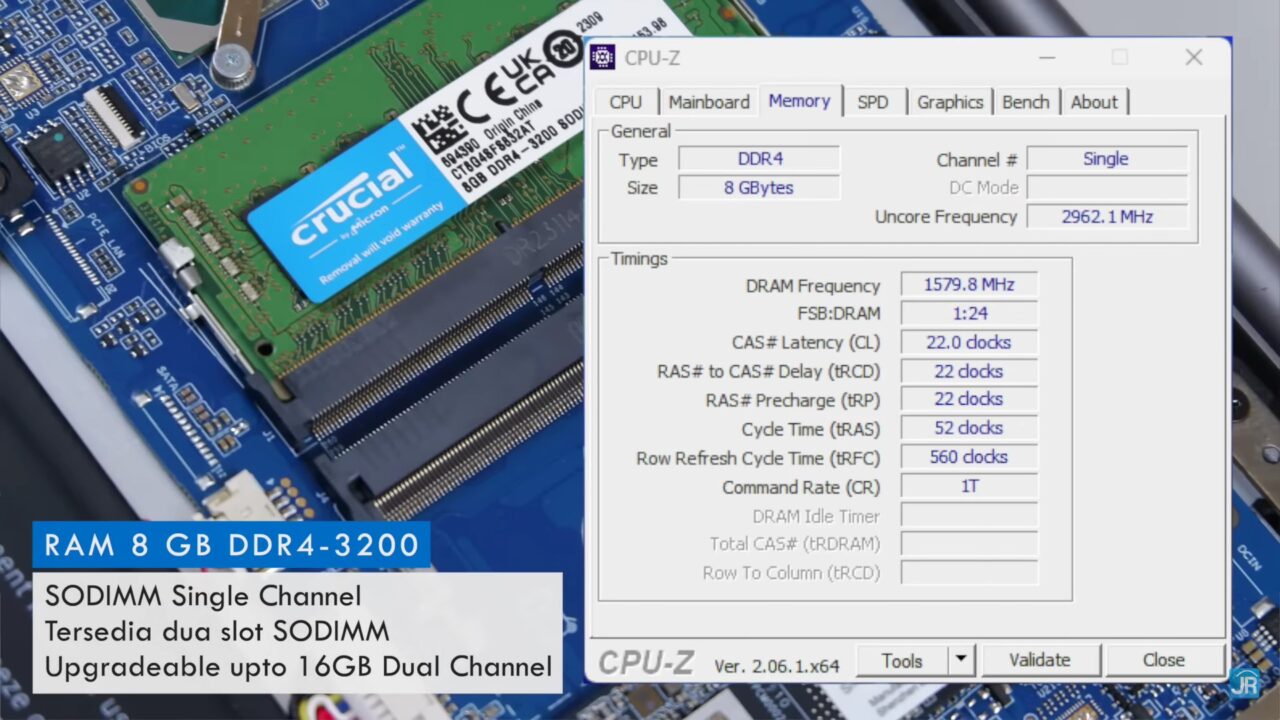Open the Bench tab
Image resolution: width=1280 pixels, height=720 pixels.
(x=1025, y=102)
